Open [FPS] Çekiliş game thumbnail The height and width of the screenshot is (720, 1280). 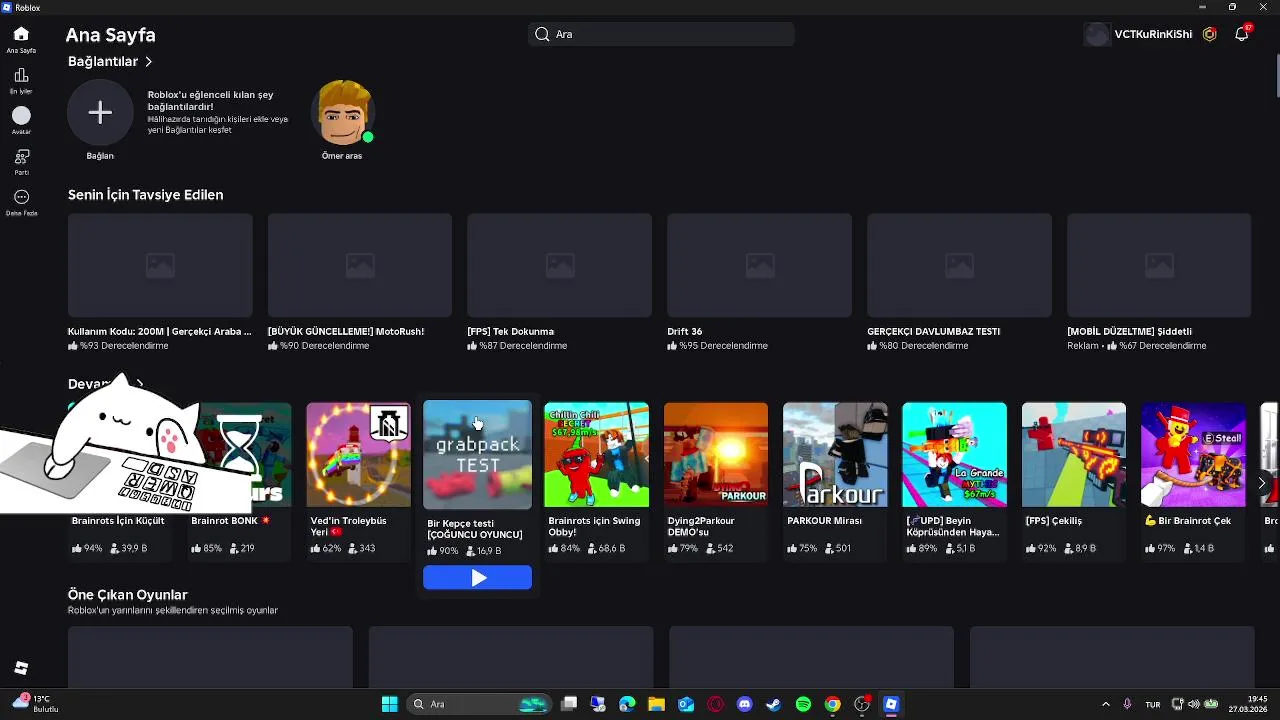[1074, 455]
